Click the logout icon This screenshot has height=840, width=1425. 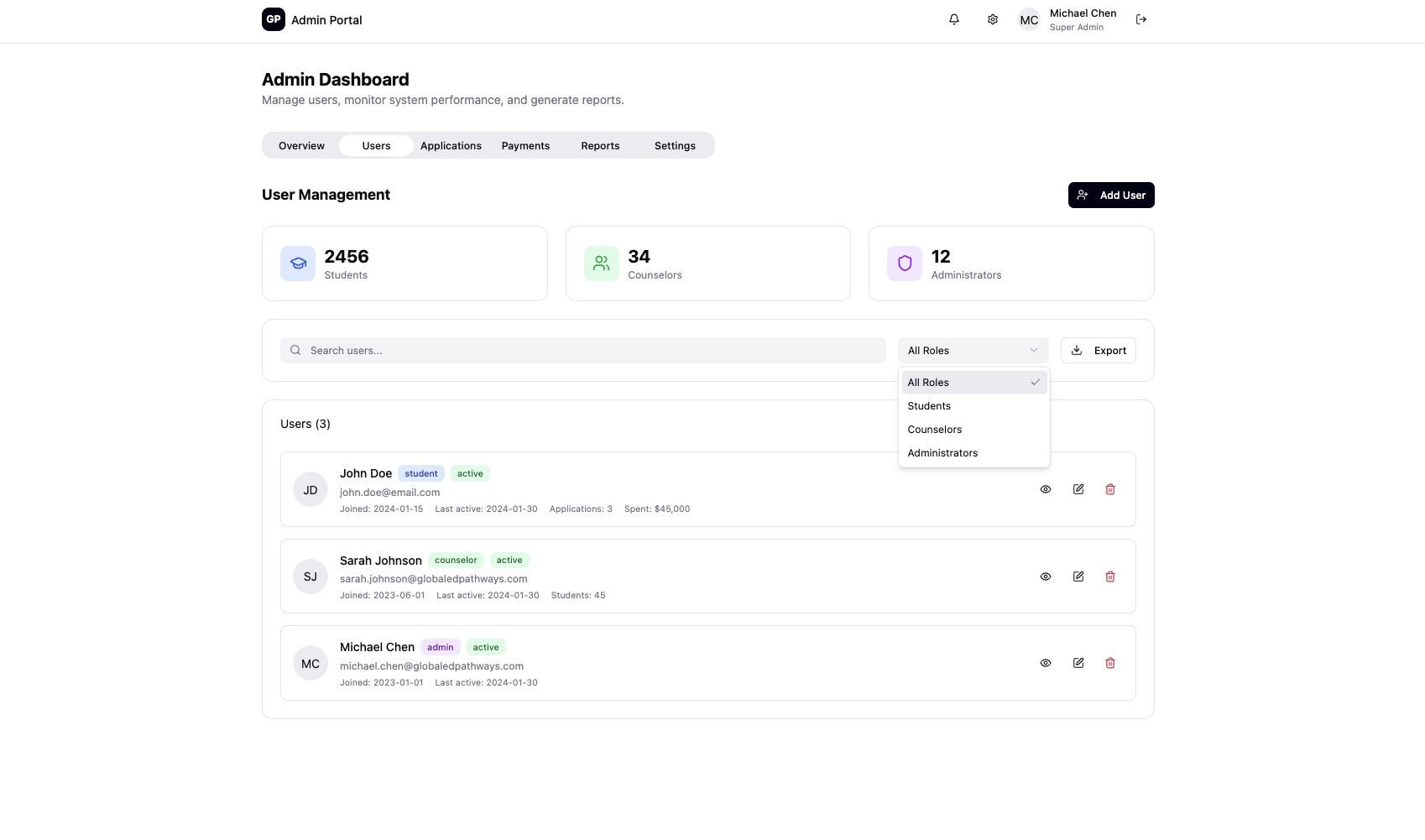1141,19
